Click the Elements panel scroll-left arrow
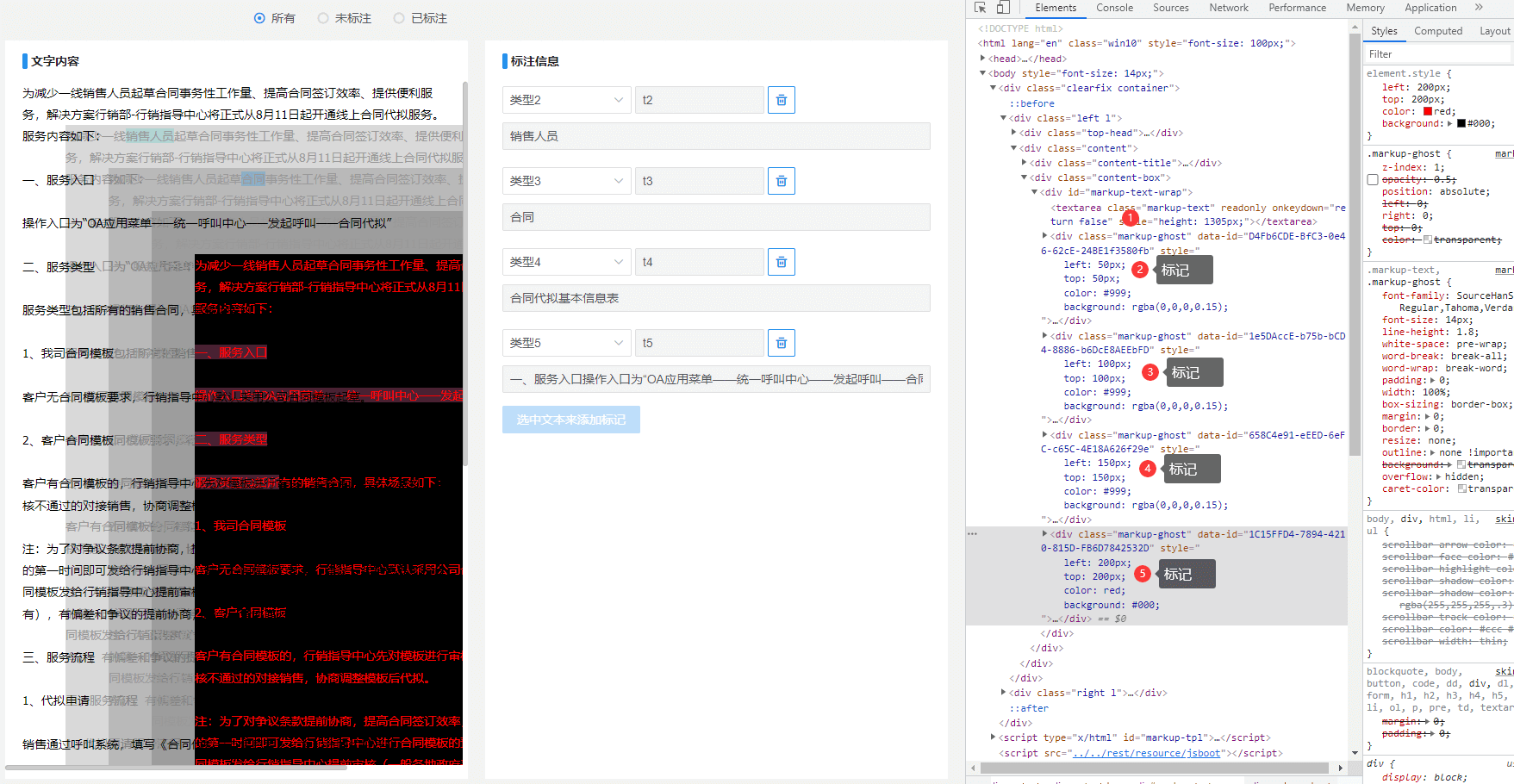Image resolution: width=1514 pixels, height=784 pixels. tap(973, 768)
